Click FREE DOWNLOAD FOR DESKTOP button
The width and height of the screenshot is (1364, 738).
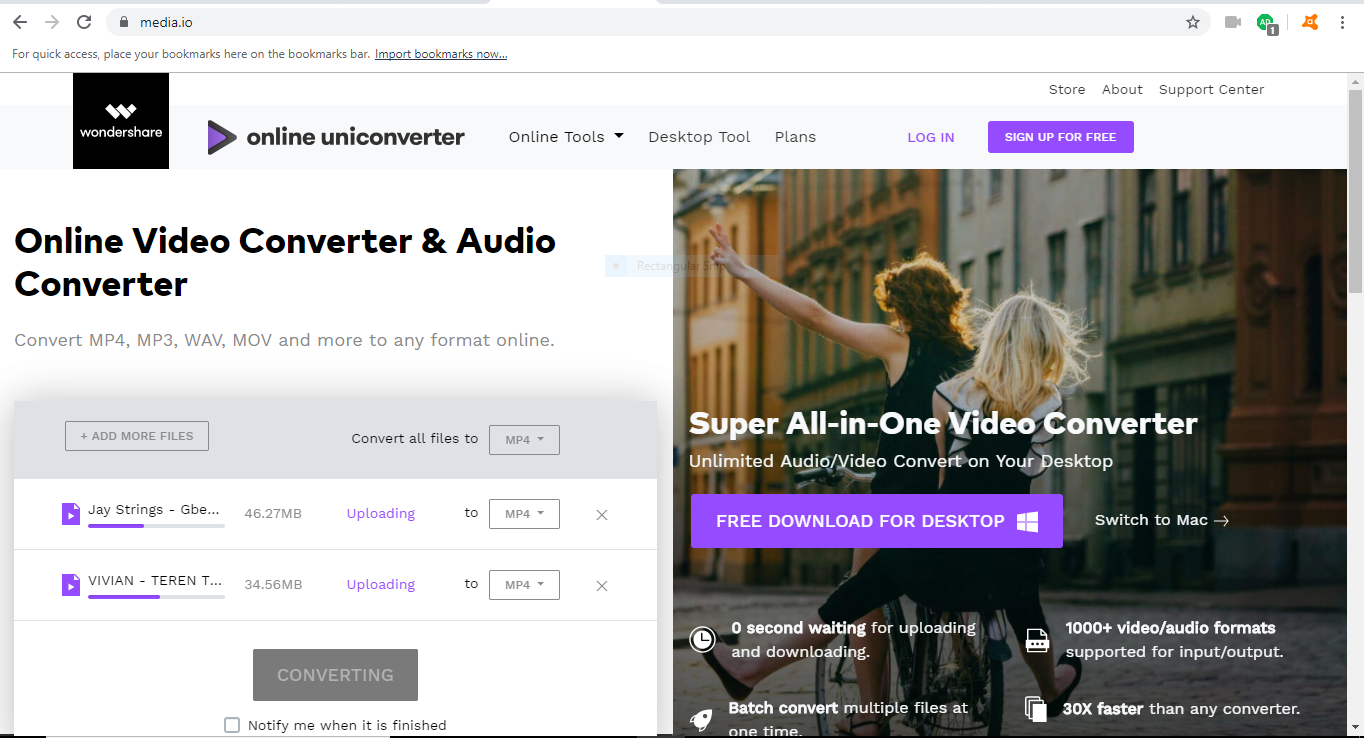pyautogui.click(x=876, y=521)
